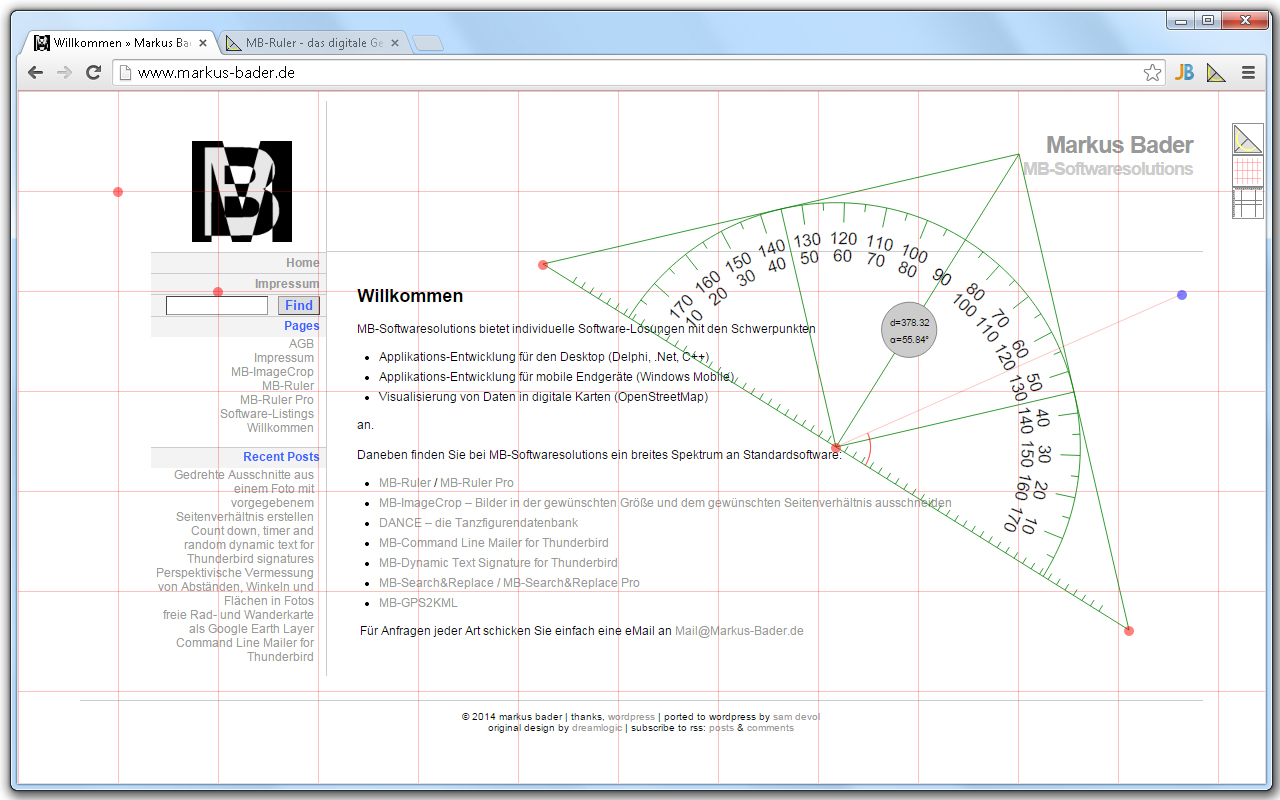The height and width of the screenshot is (800, 1280).
Task: Go to the Impressum page link
Action: coord(285,283)
